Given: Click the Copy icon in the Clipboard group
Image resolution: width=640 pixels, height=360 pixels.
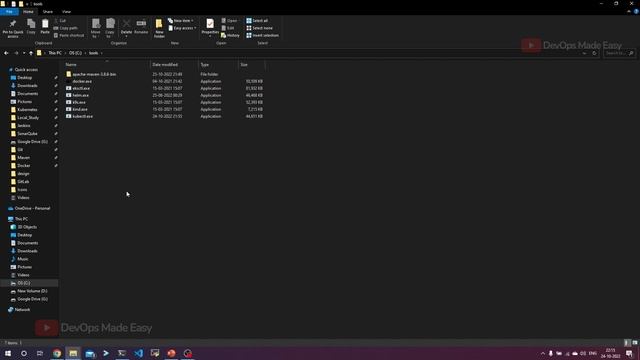Looking at the screenshot, I should tap(31, 24).
